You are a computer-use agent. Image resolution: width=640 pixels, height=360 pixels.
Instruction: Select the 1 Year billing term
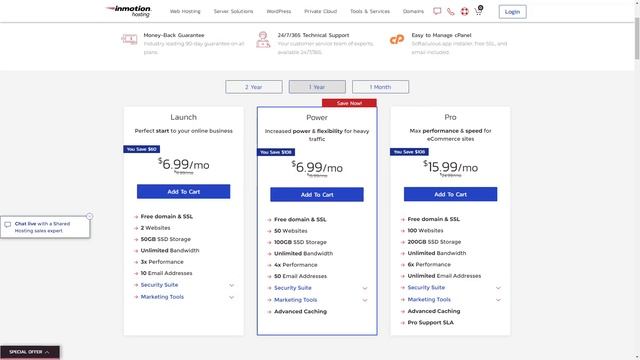(x=317, y=87)
